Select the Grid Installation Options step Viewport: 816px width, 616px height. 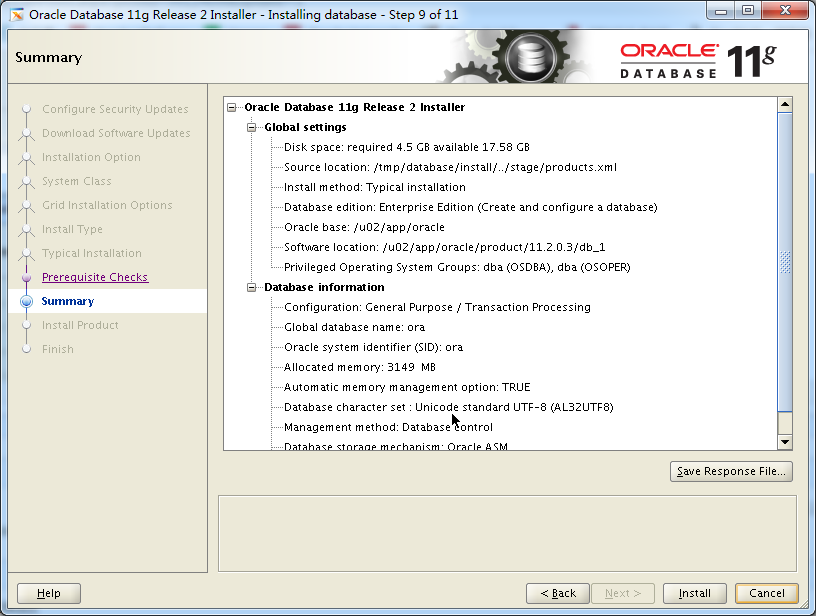107,206
